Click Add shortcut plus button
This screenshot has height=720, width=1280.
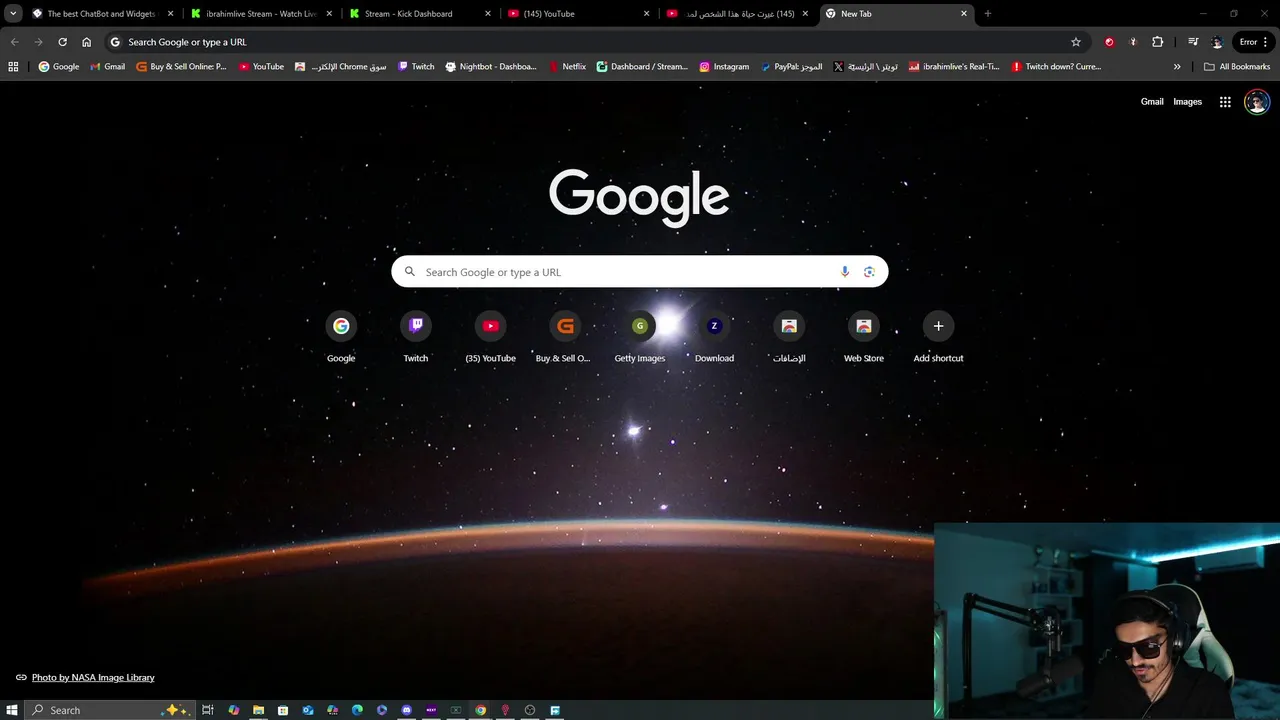pyautogui.click(x=938, y=326)
